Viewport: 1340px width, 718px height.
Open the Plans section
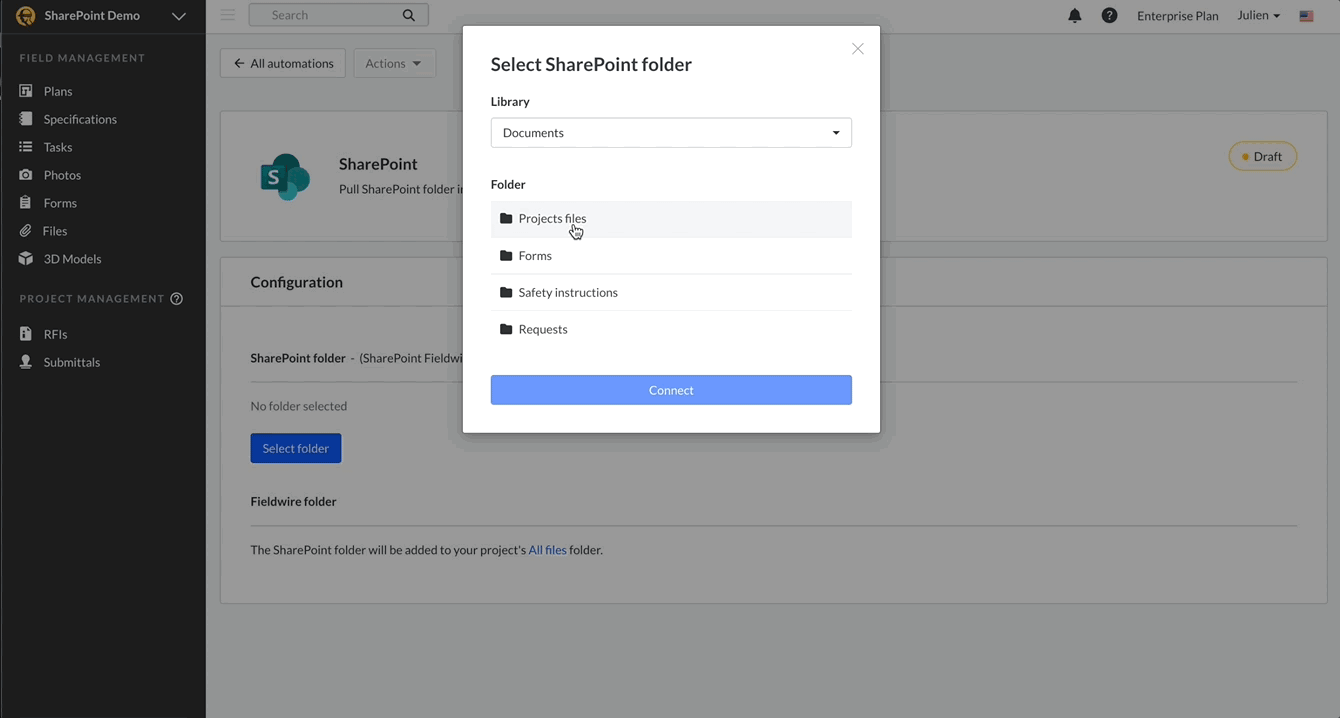[x=57, y=90]
